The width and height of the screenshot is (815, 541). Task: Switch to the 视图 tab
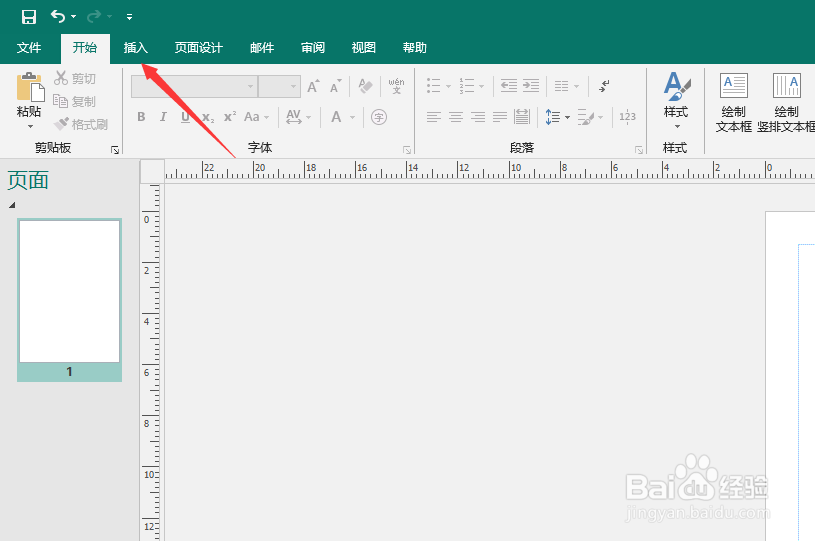[x=363, y=48]
